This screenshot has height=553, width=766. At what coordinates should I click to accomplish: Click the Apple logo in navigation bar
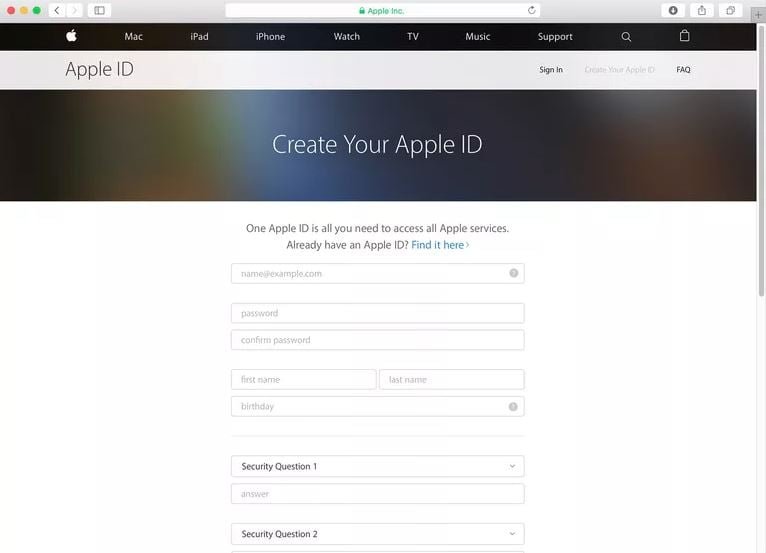(x=71, y=36)
